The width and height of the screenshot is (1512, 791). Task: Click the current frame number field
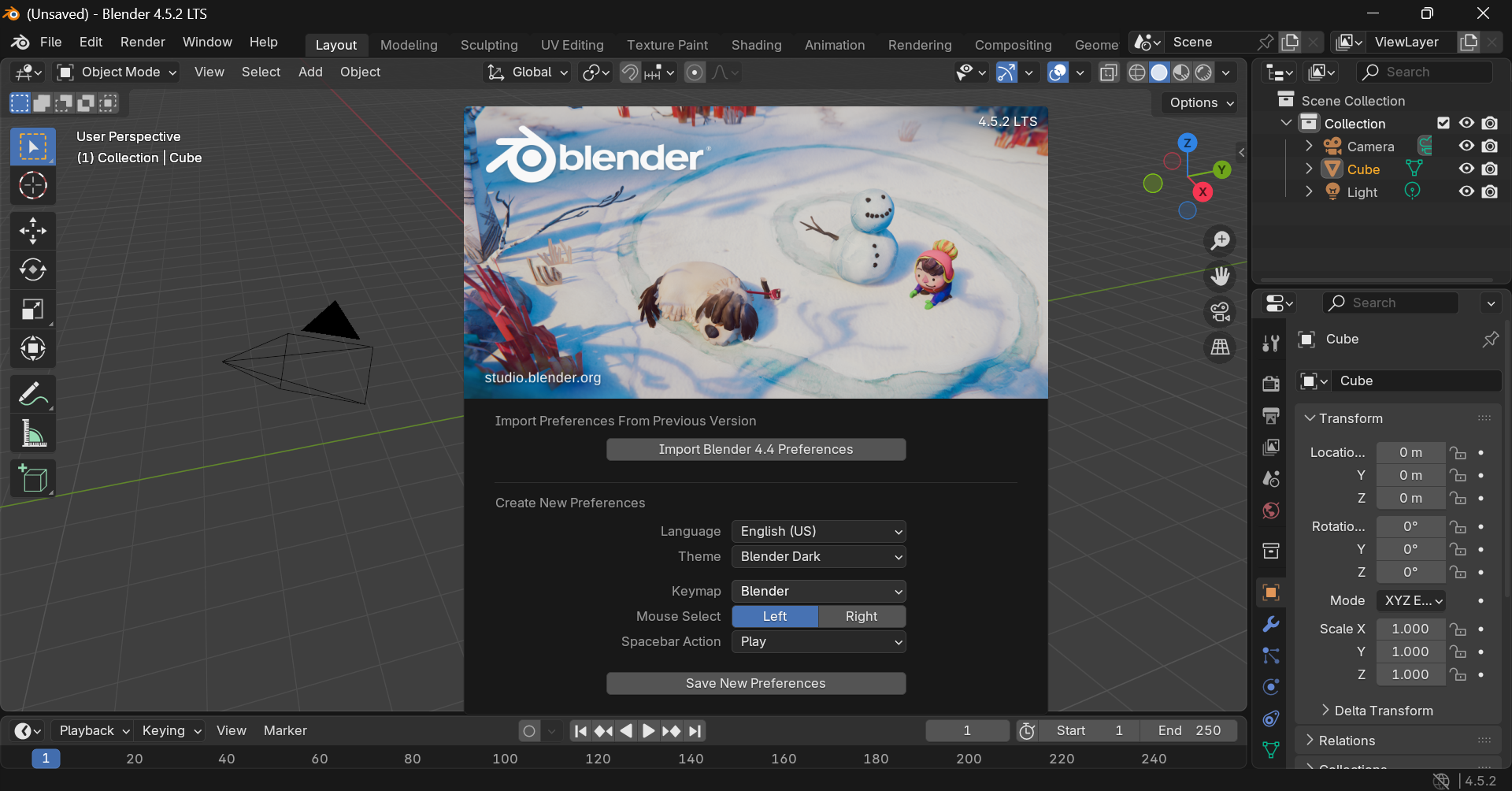tap(967, 730)
